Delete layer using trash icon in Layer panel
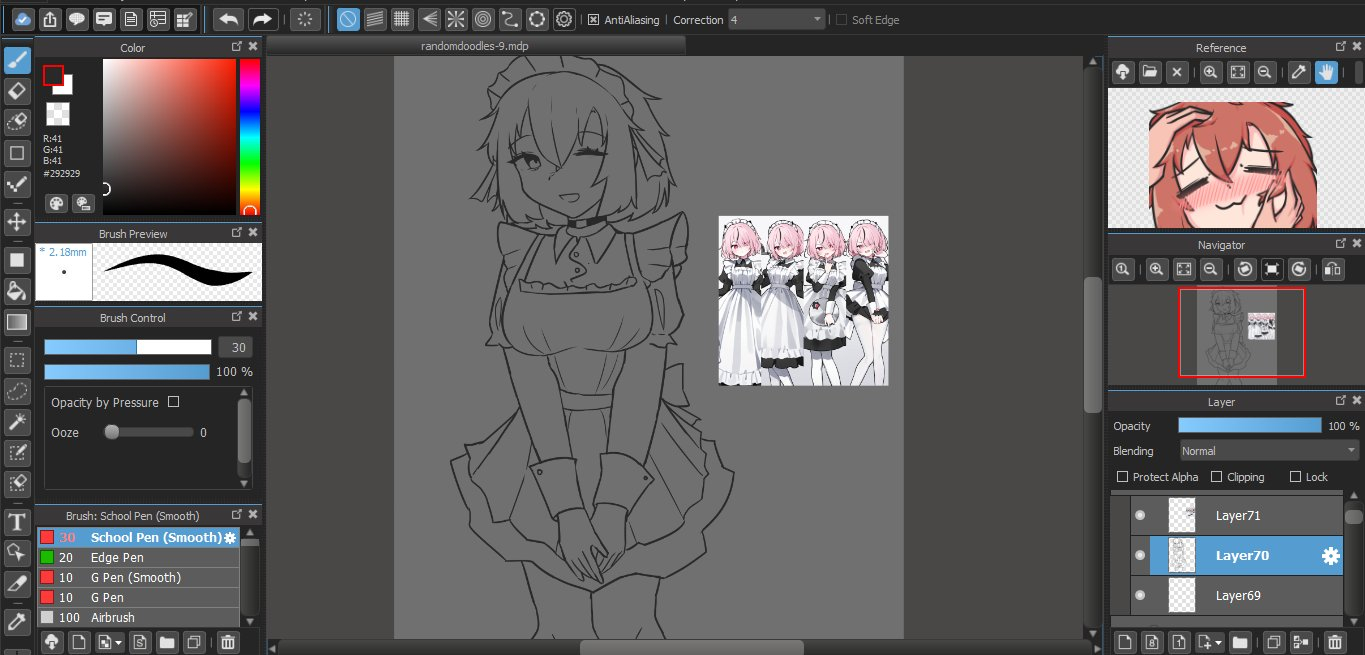1365x655 pixels. [x=1334, y=642]
